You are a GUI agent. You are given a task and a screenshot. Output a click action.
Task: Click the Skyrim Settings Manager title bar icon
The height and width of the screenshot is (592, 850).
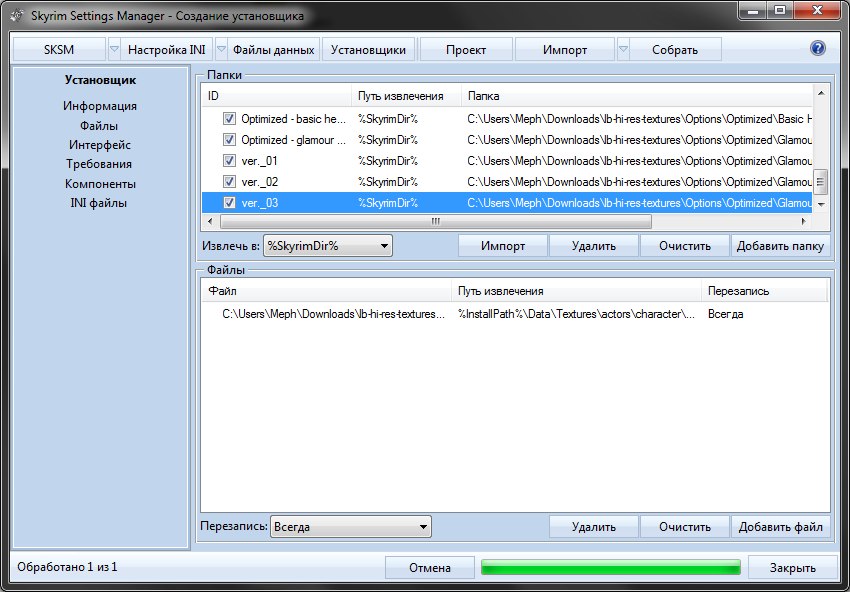pos(17,16)
